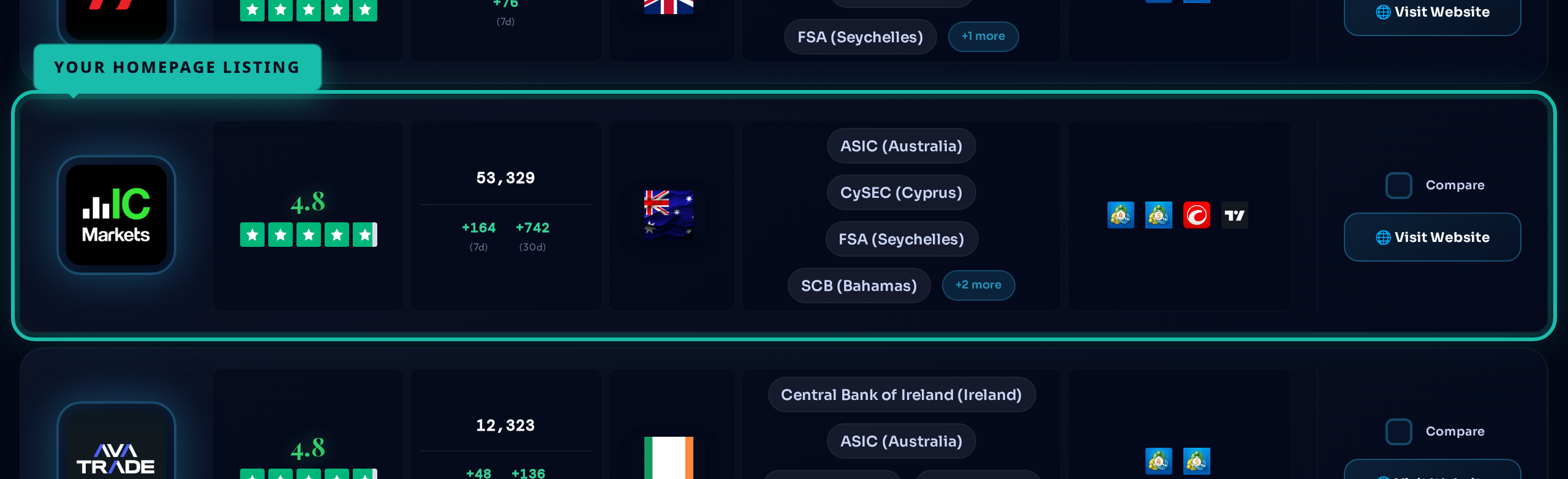The height and width of the screenshot is (479, 1568).
Task: Click AvaTrade's MetaTrader 5 platform icon
Action: 1196,461
